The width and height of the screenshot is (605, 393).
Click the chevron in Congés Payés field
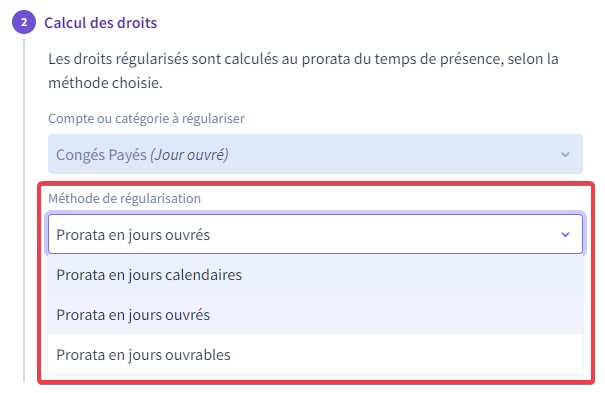(x=565, y=155)
